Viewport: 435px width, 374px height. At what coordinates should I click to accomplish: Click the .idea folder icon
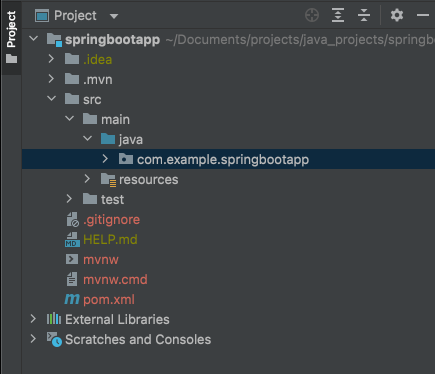click(x=72, y=59)
